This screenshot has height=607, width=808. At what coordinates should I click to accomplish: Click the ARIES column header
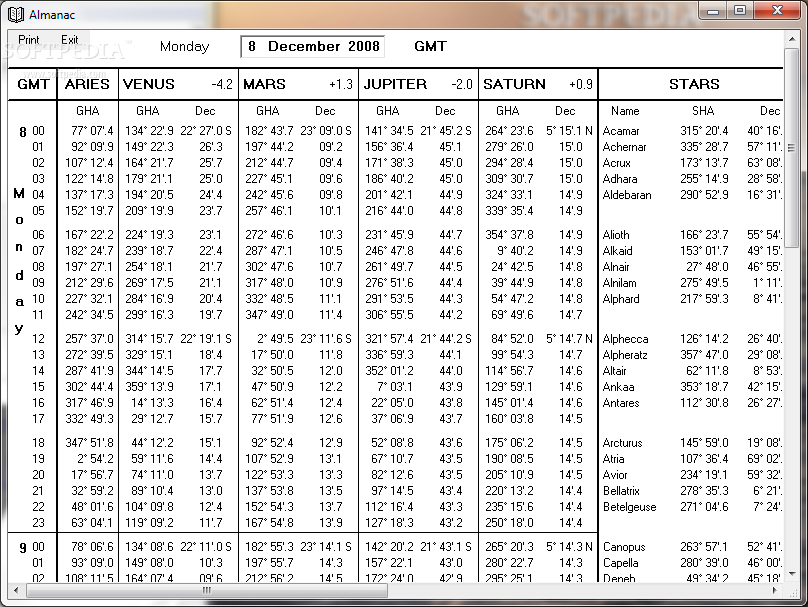point(87,84)
